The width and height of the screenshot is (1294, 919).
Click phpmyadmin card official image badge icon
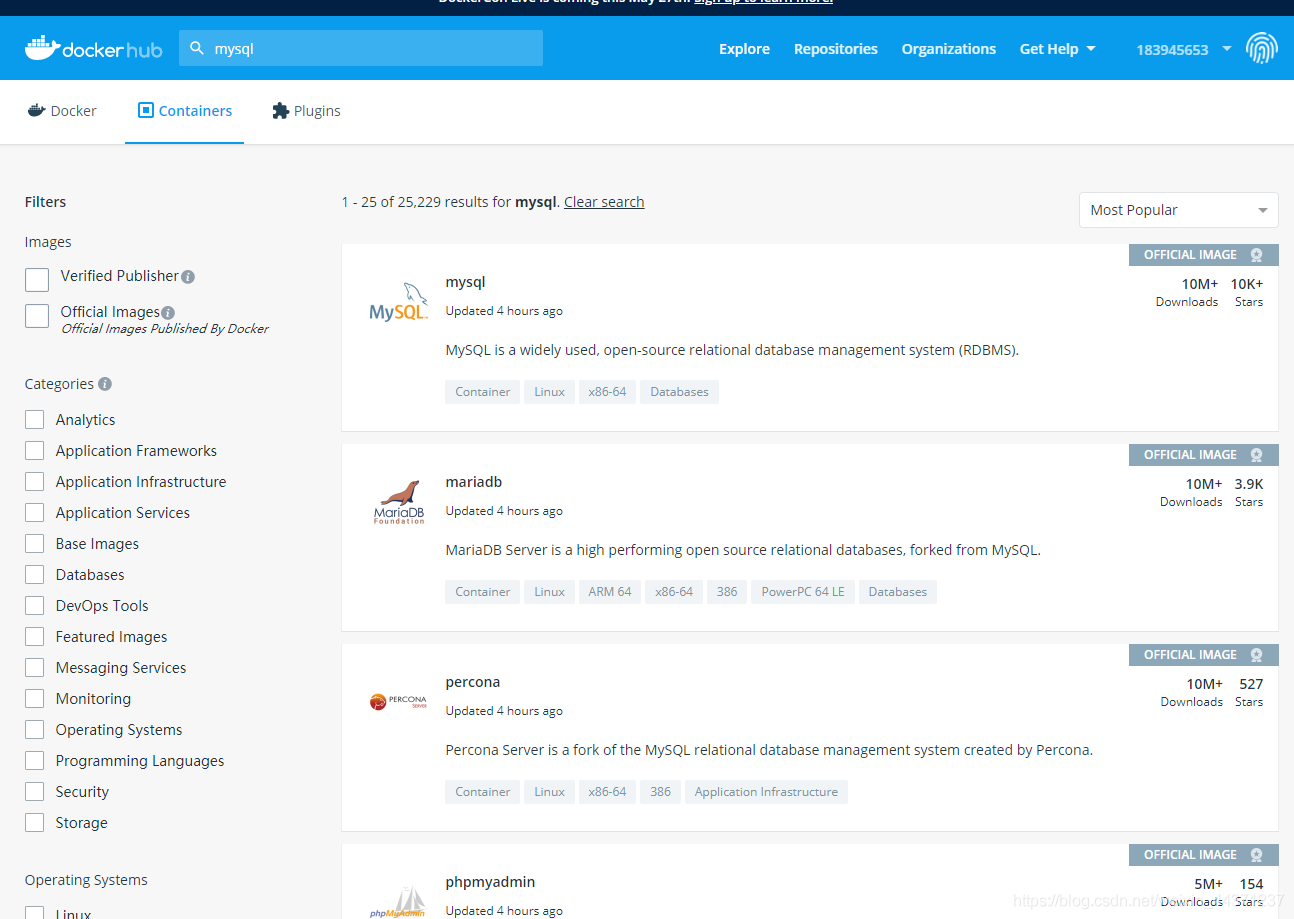[x=1256, y=855]
